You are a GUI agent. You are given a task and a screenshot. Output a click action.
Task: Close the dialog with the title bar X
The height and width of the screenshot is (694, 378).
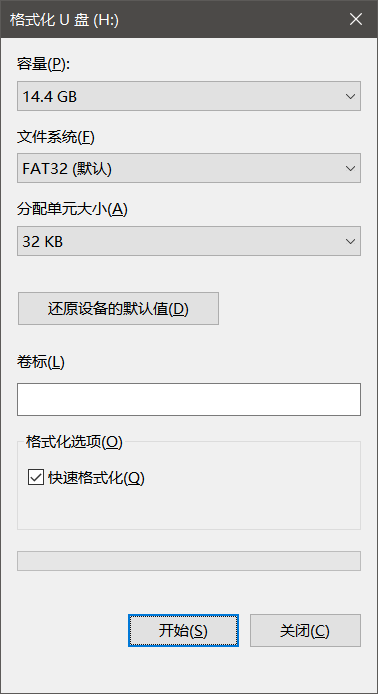pyautogui.click(x=356, y=19)
